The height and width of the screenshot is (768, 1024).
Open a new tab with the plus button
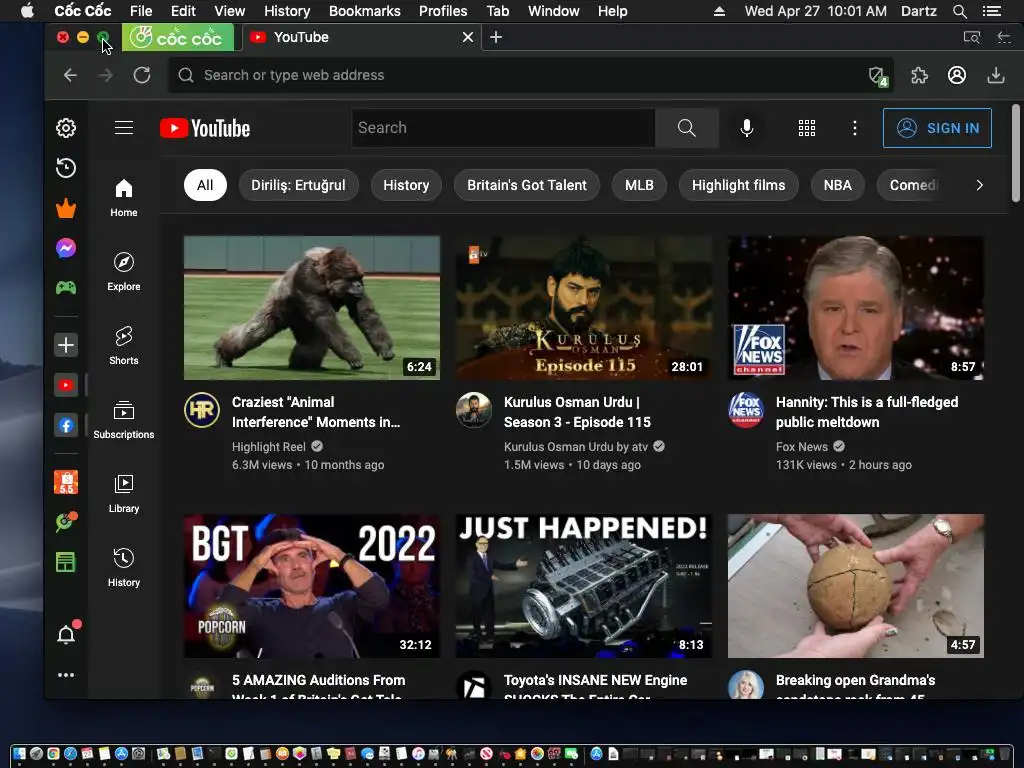496,37
